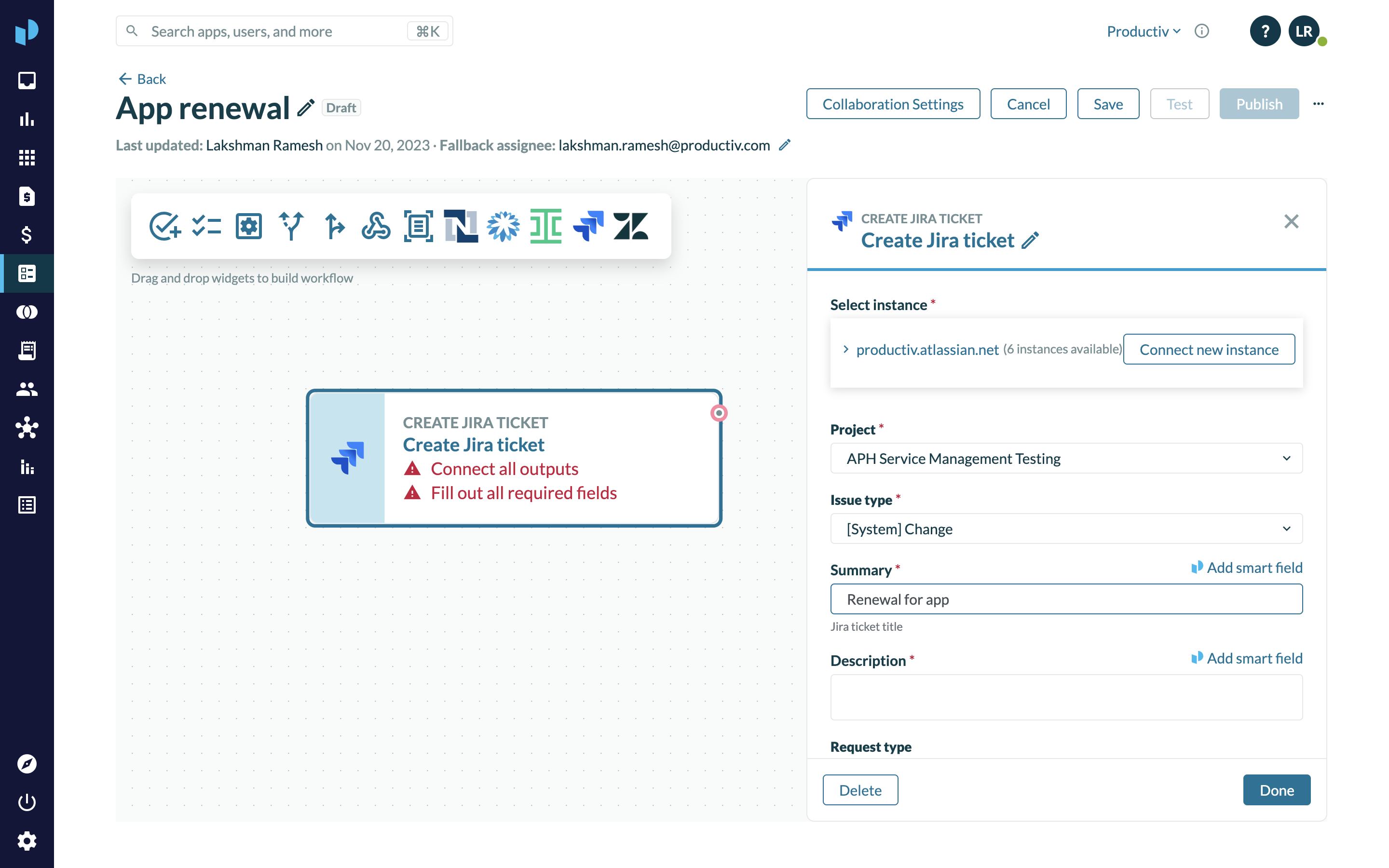Open the settings gear in sidebar
The image size is (1389, 868).
point(27,841)
